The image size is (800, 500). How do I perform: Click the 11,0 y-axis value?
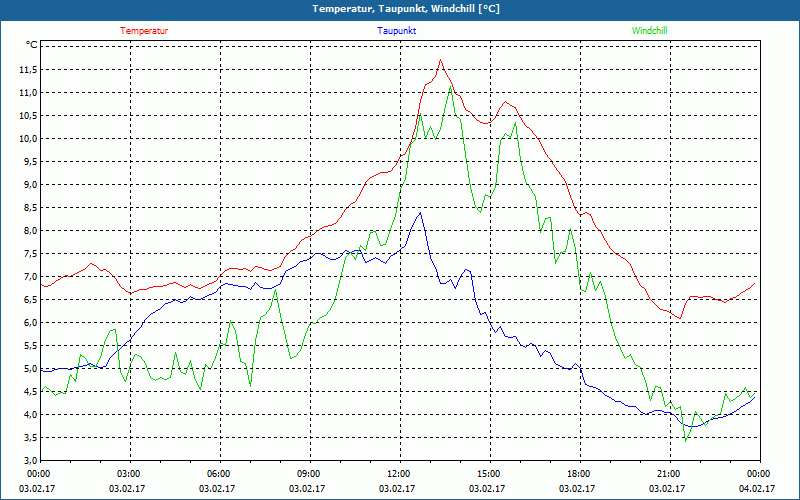coord(28,92)
